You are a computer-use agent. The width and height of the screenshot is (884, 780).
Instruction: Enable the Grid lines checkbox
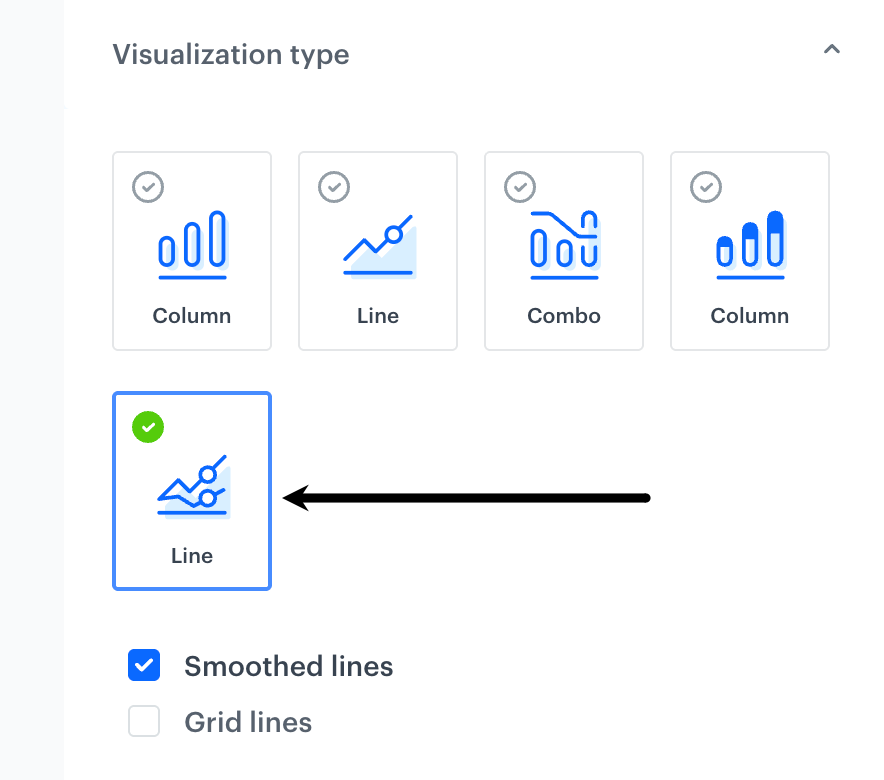144,721
